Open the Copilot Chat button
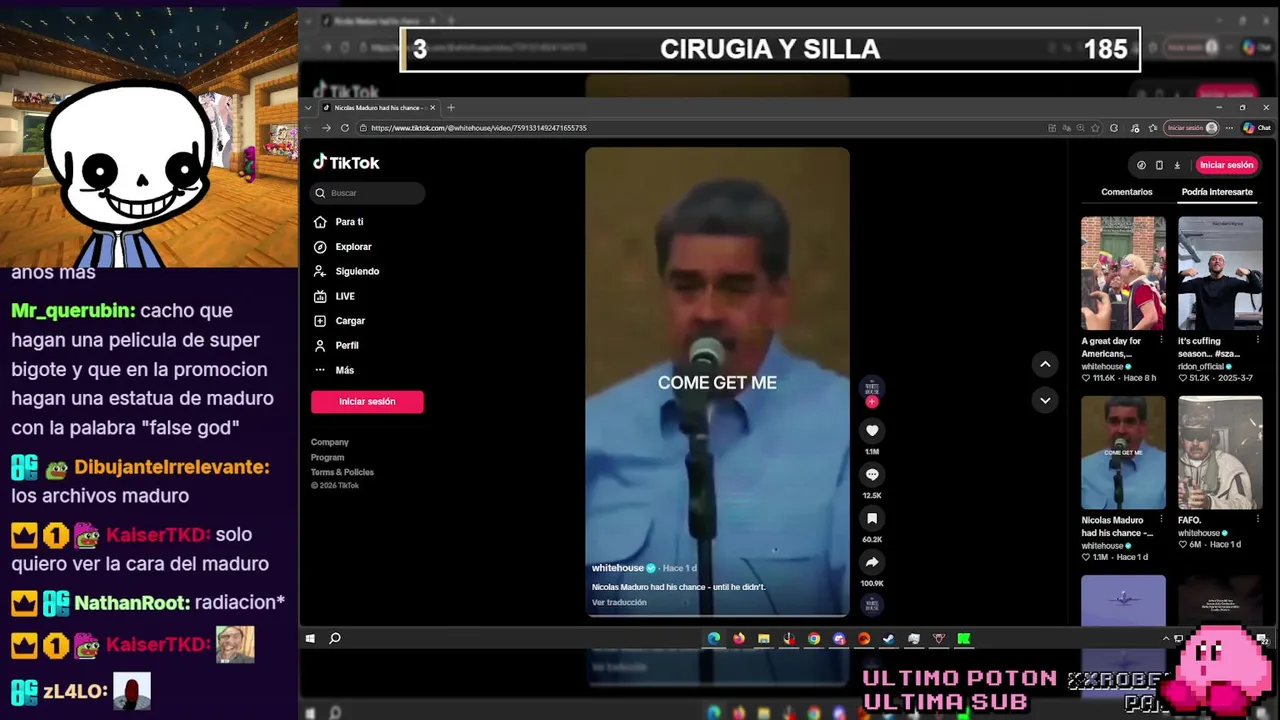This screenshot has width=1280, height=720. (1257, 128)
